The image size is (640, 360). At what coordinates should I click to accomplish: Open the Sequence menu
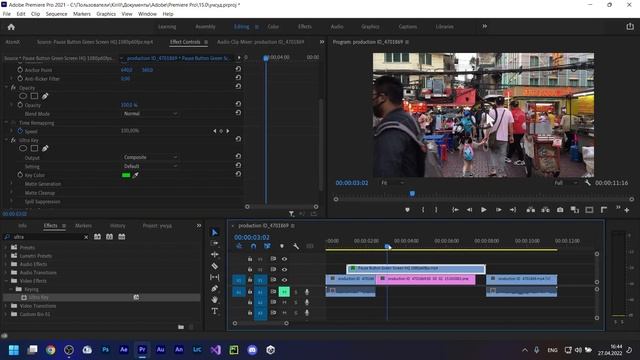click(56, 14)
